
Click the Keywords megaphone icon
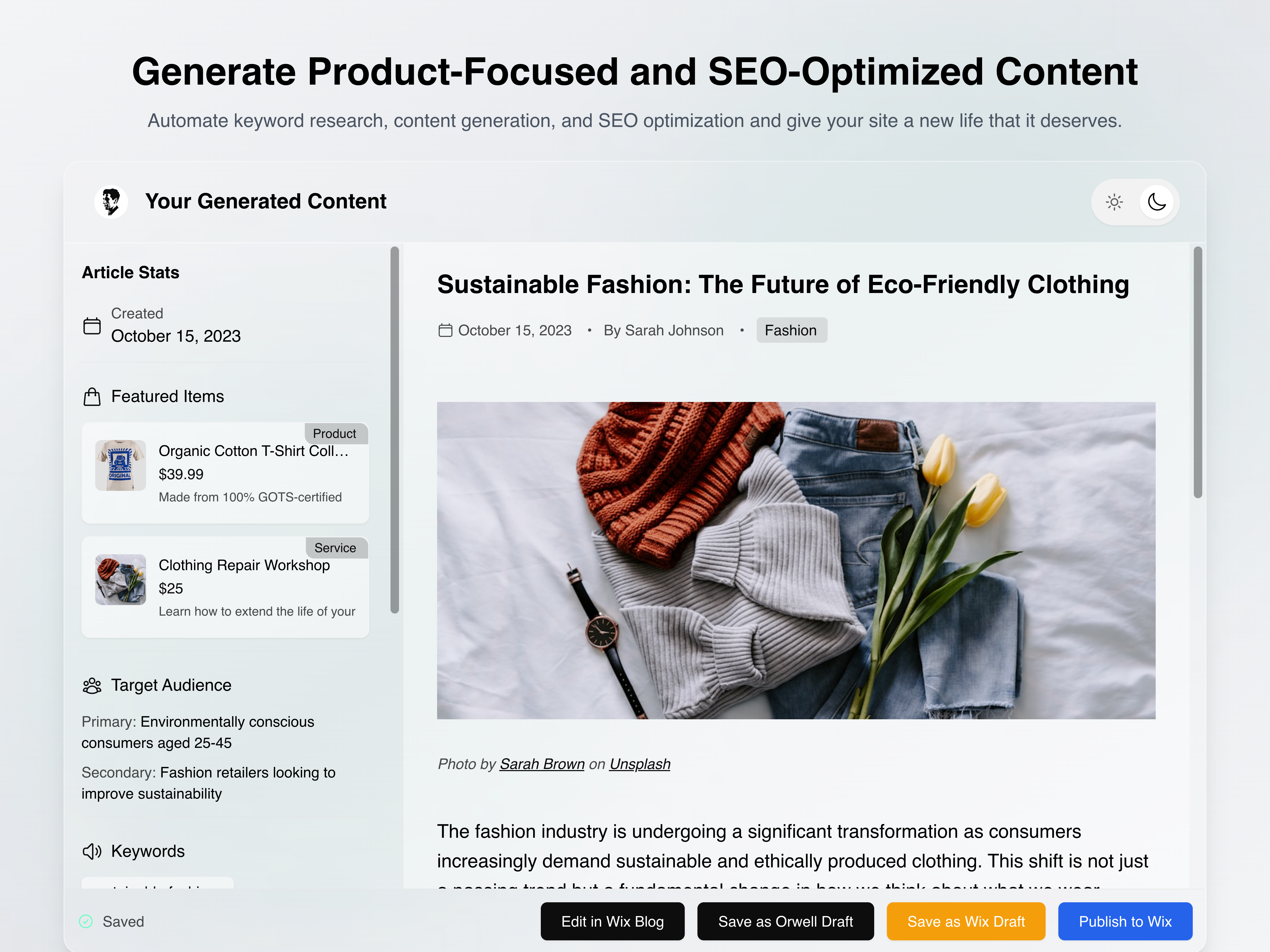pos(92,851)
